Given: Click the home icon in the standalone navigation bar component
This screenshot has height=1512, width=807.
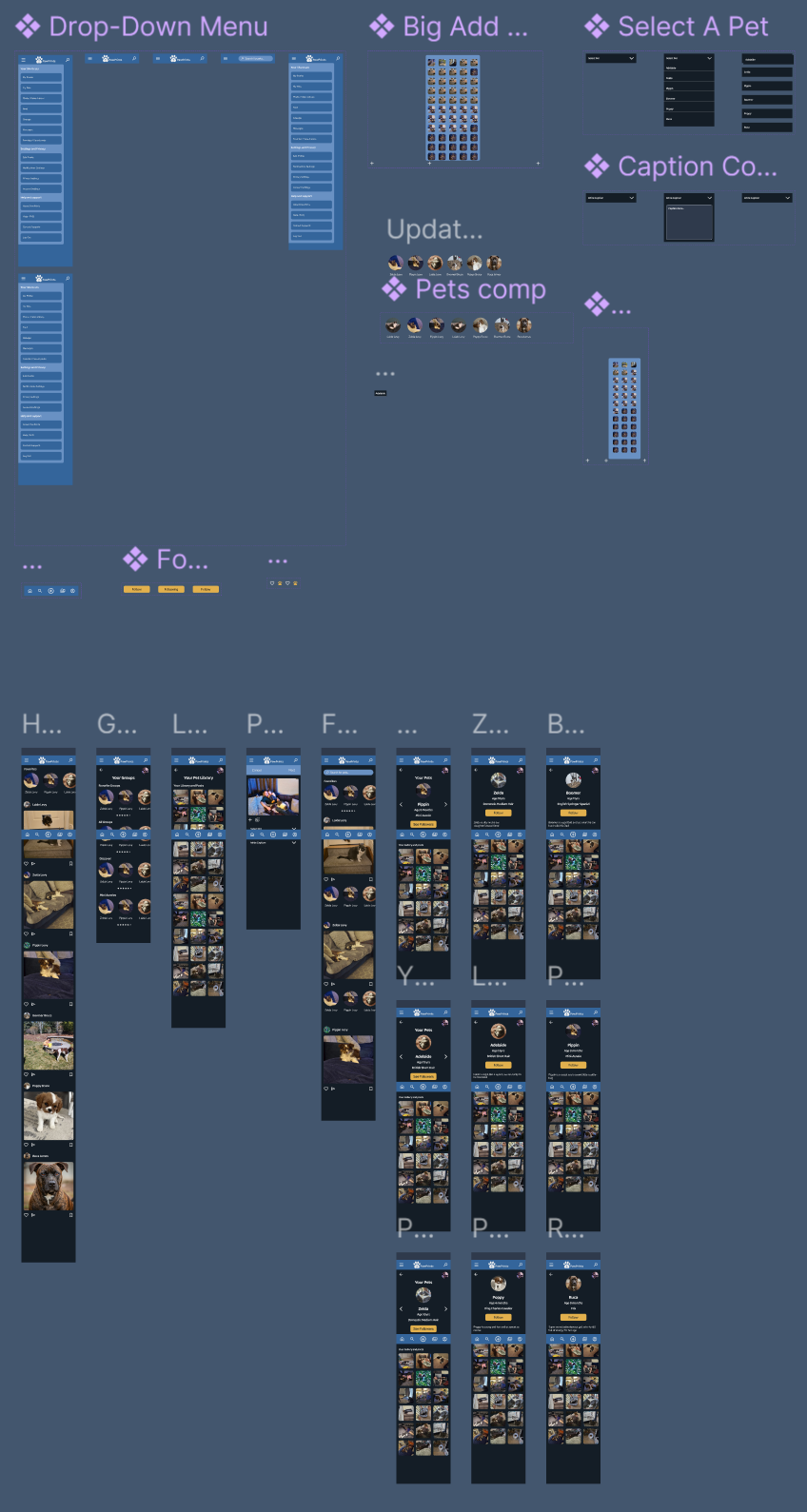Looking at the screenshot, I should pos(30,591).
